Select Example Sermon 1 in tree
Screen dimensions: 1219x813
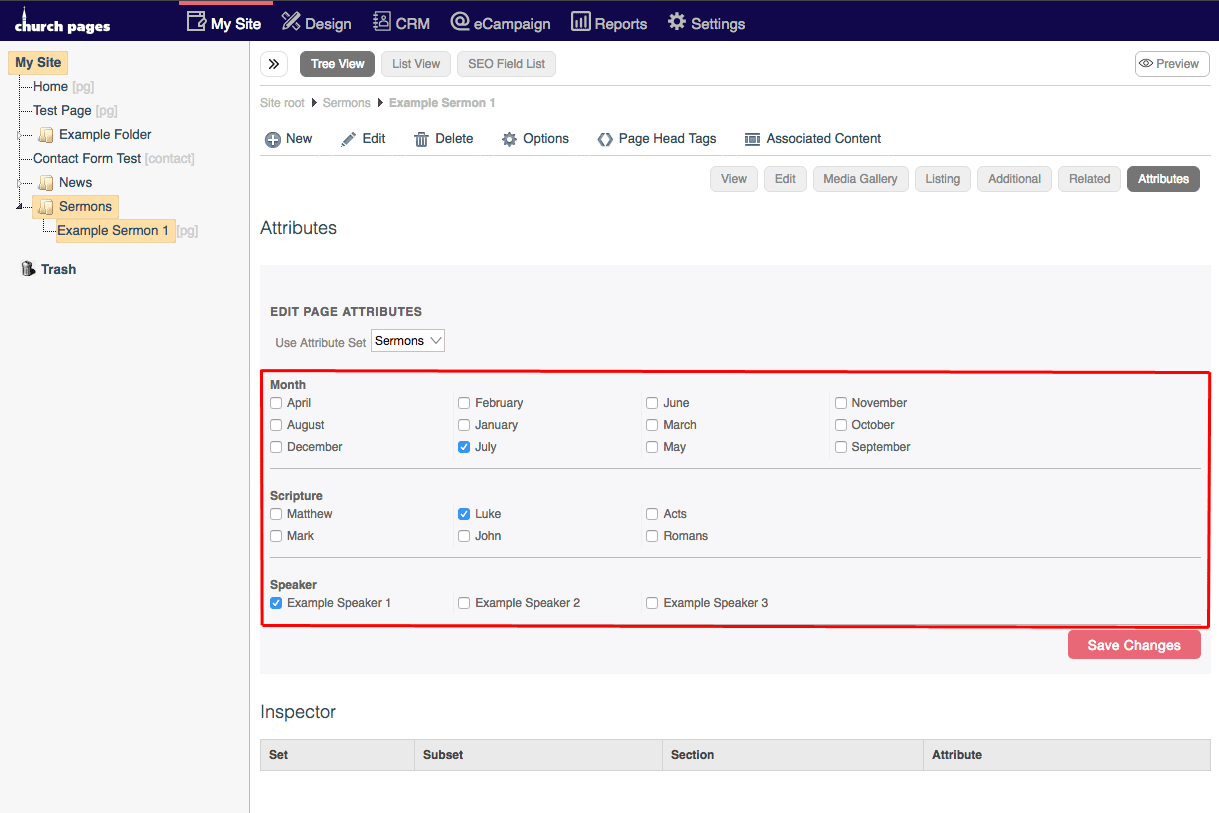click(x=113, y=231)
